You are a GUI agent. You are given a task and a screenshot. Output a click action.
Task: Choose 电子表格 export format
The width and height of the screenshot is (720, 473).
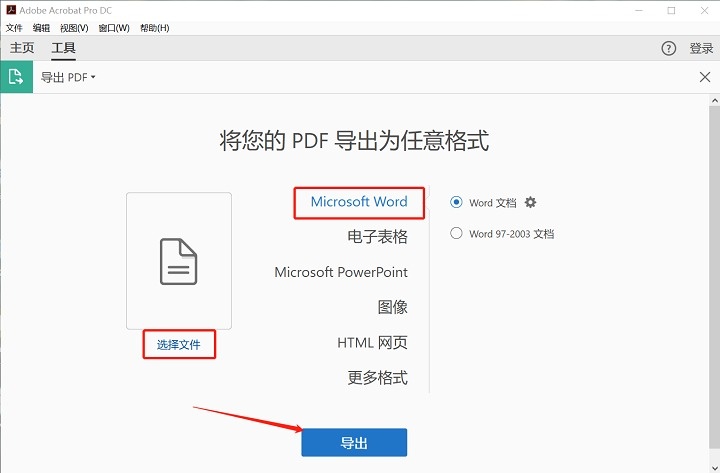pyautogui.click(x=377, y=237)
